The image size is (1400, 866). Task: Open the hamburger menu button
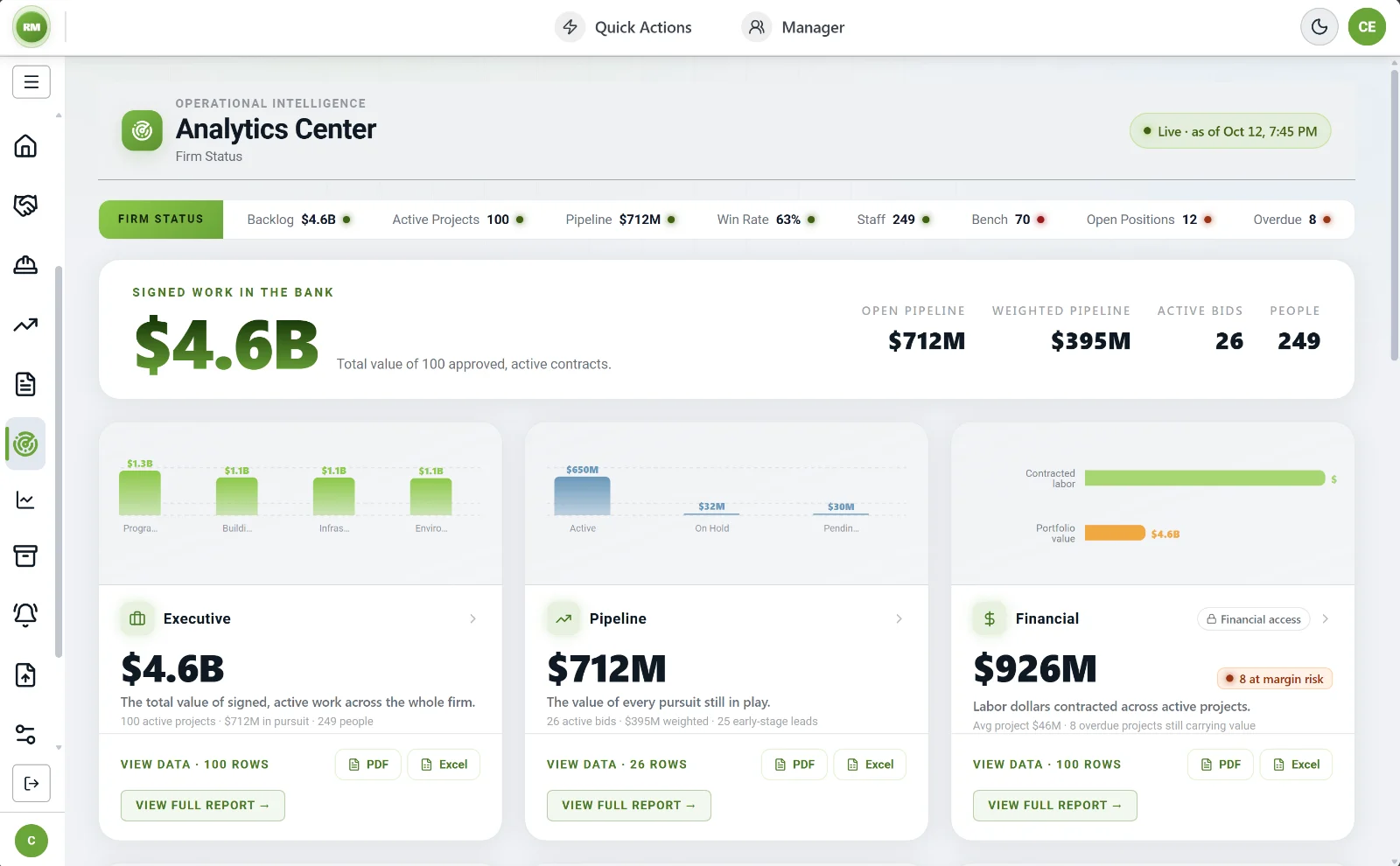point(31,82)
